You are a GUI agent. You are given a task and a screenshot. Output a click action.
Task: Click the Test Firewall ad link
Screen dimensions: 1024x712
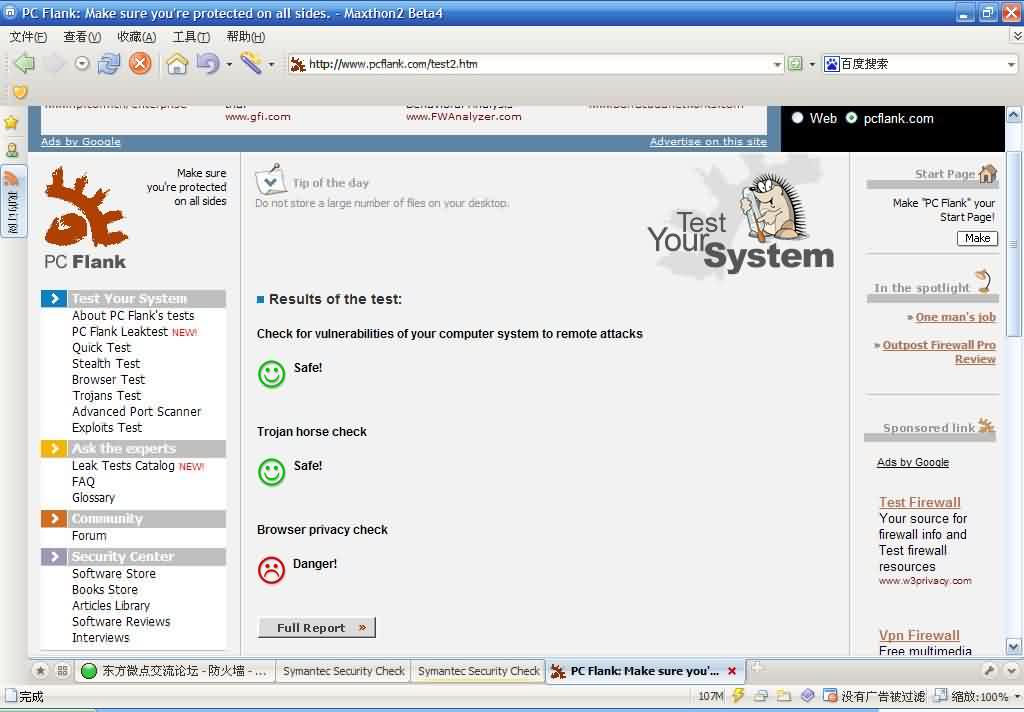point(920,502)
